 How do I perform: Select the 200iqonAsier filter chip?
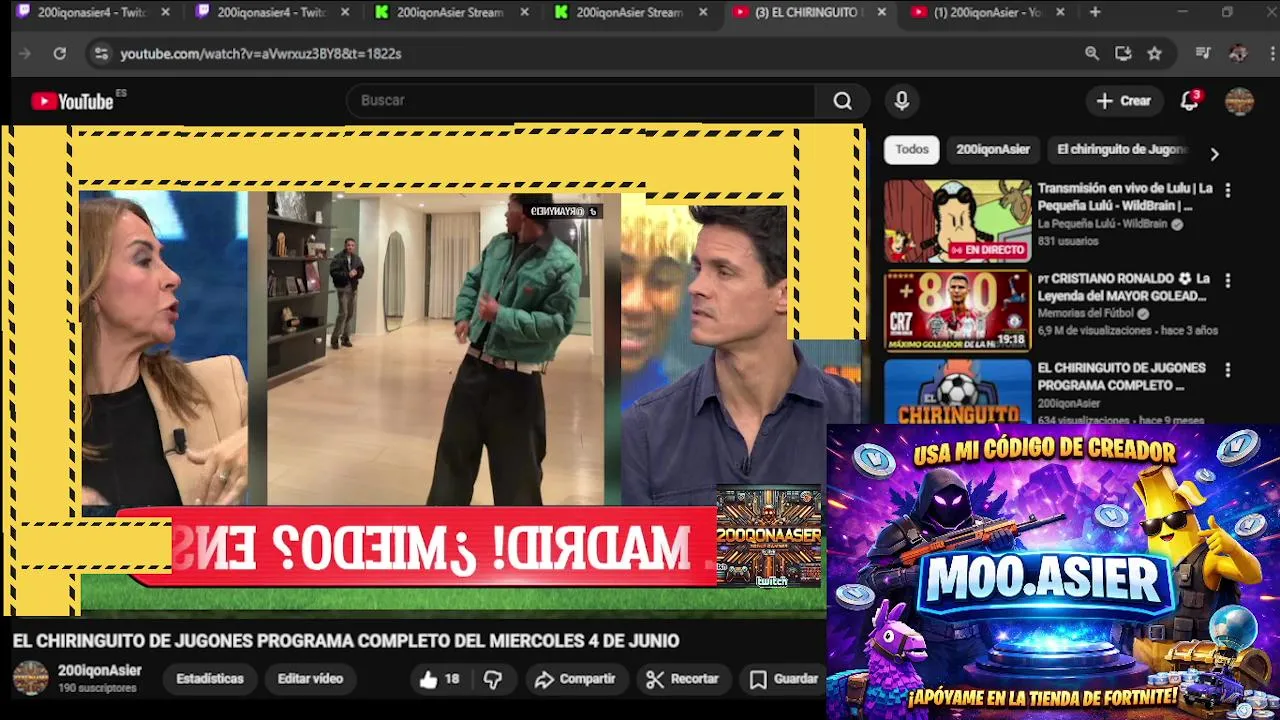[993, 150]
